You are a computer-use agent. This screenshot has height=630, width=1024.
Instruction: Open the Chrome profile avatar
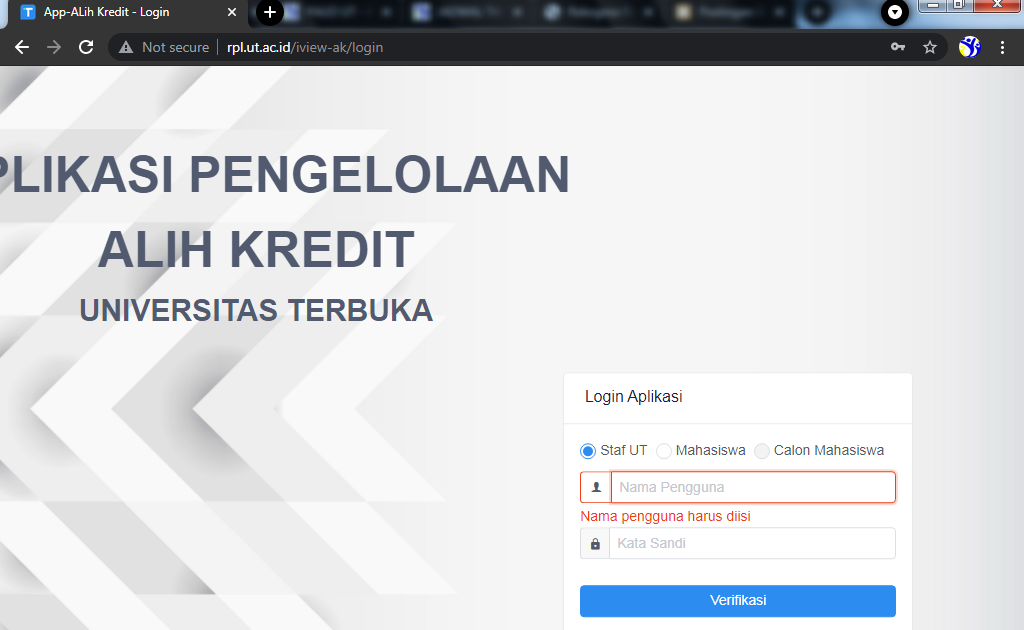tap(970, 47)
